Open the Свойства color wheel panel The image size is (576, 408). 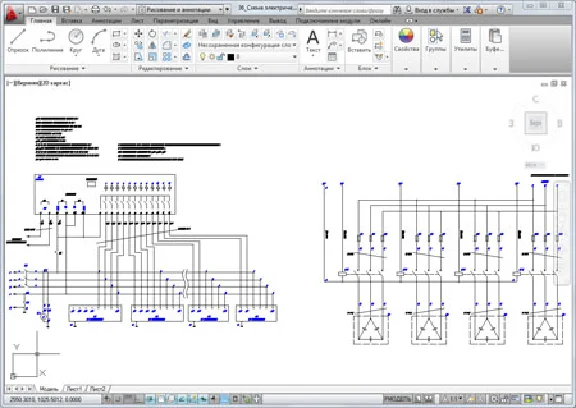pyautogui.click(x=406, y=41)
